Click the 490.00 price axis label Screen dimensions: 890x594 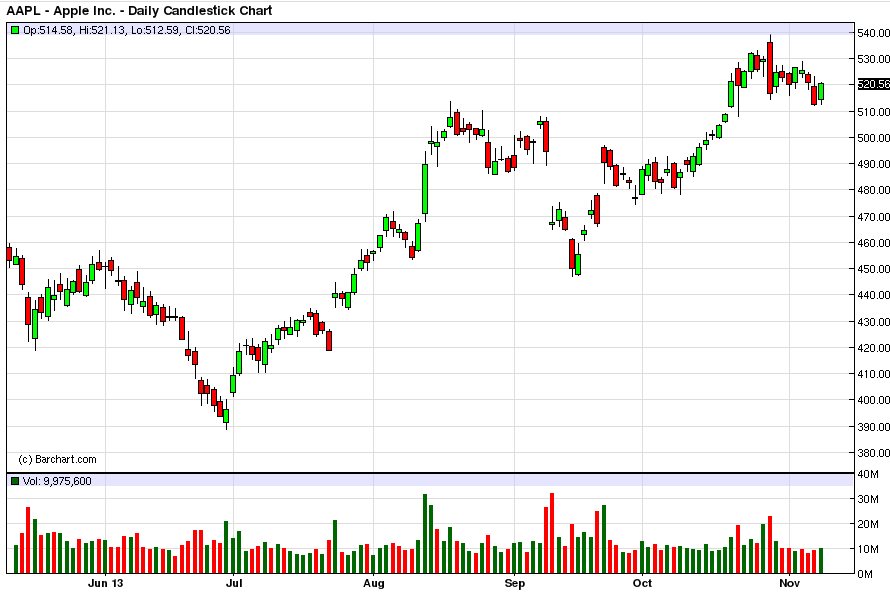(874, 164)
